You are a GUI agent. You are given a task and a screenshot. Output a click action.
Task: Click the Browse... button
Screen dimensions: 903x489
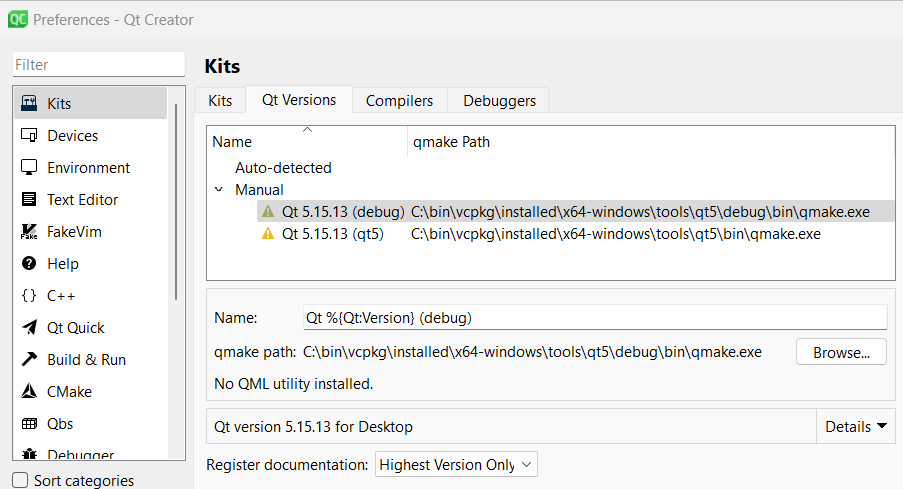point(840,352)
